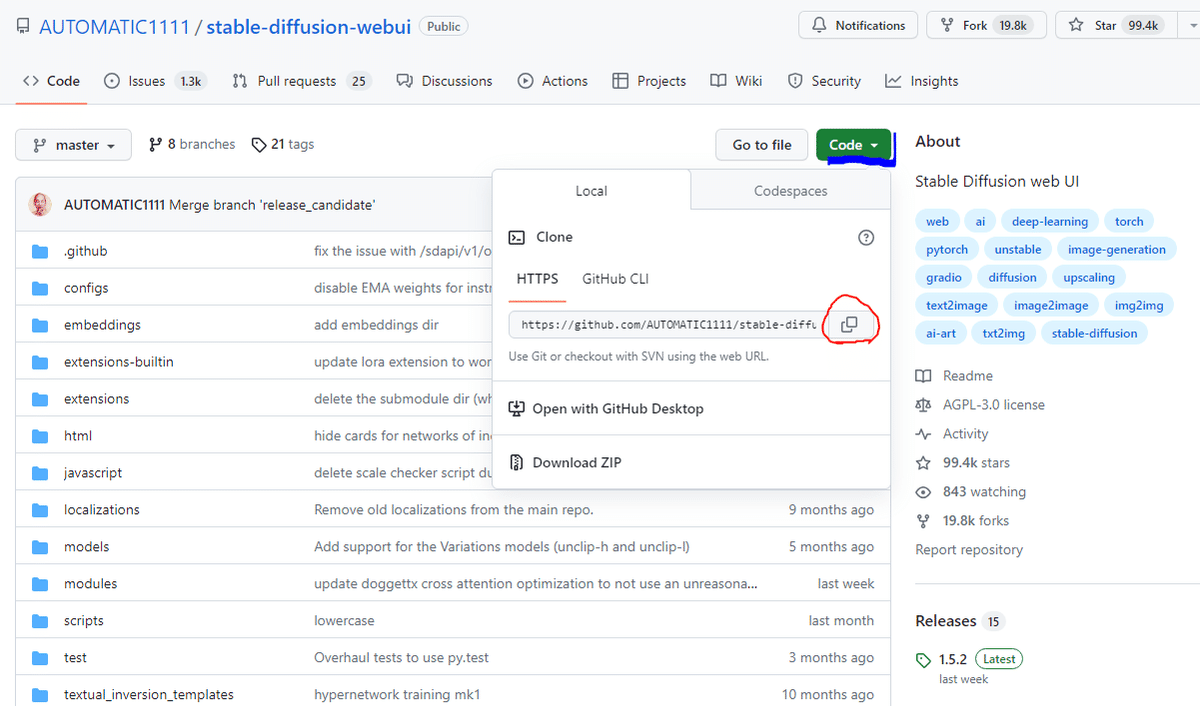Open the Releases heading link
The height and width of the screenshot is (706, 1200).
[959, 621]
